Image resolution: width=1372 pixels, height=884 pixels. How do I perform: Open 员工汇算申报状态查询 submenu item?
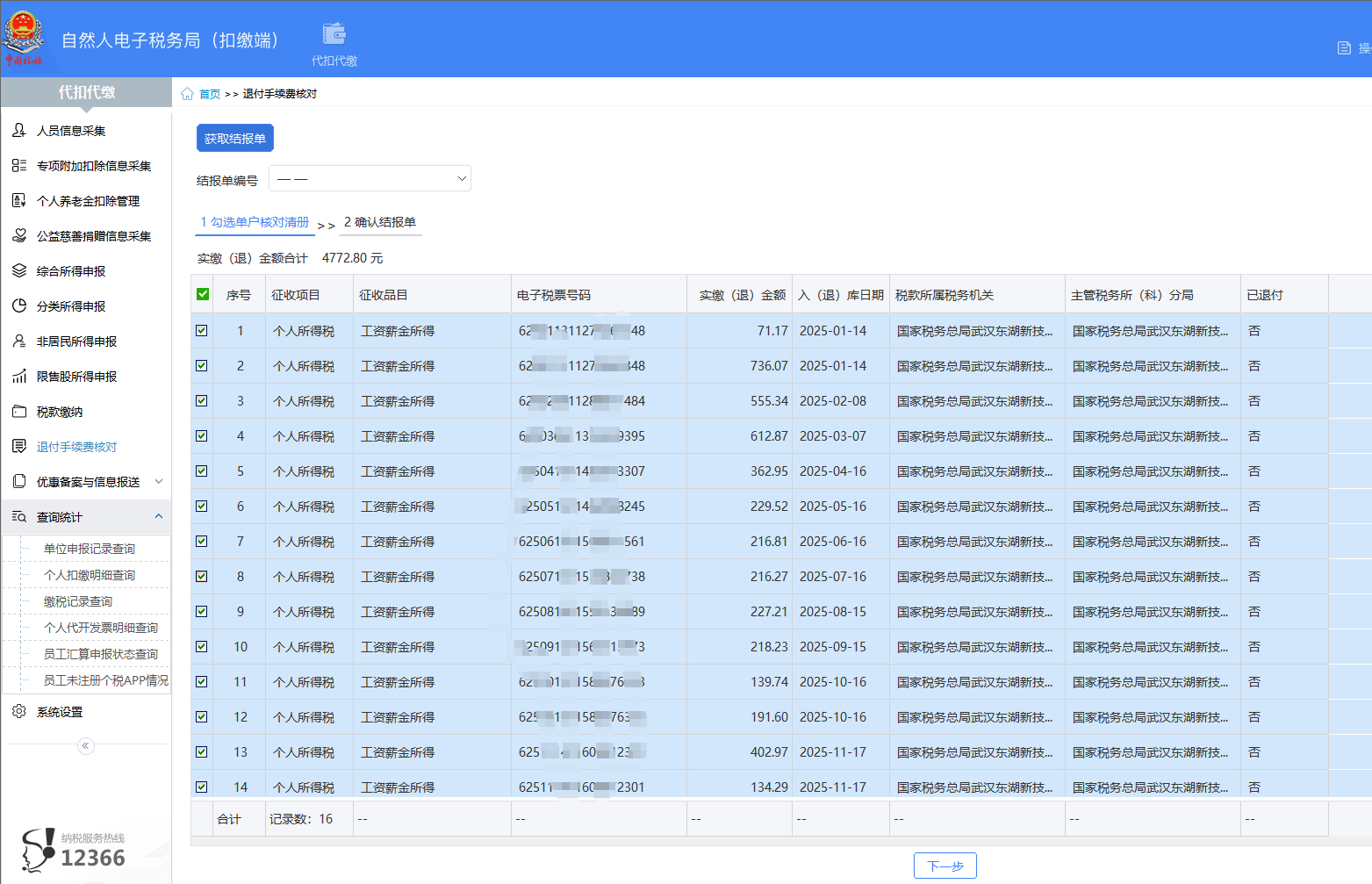[101, 654]
